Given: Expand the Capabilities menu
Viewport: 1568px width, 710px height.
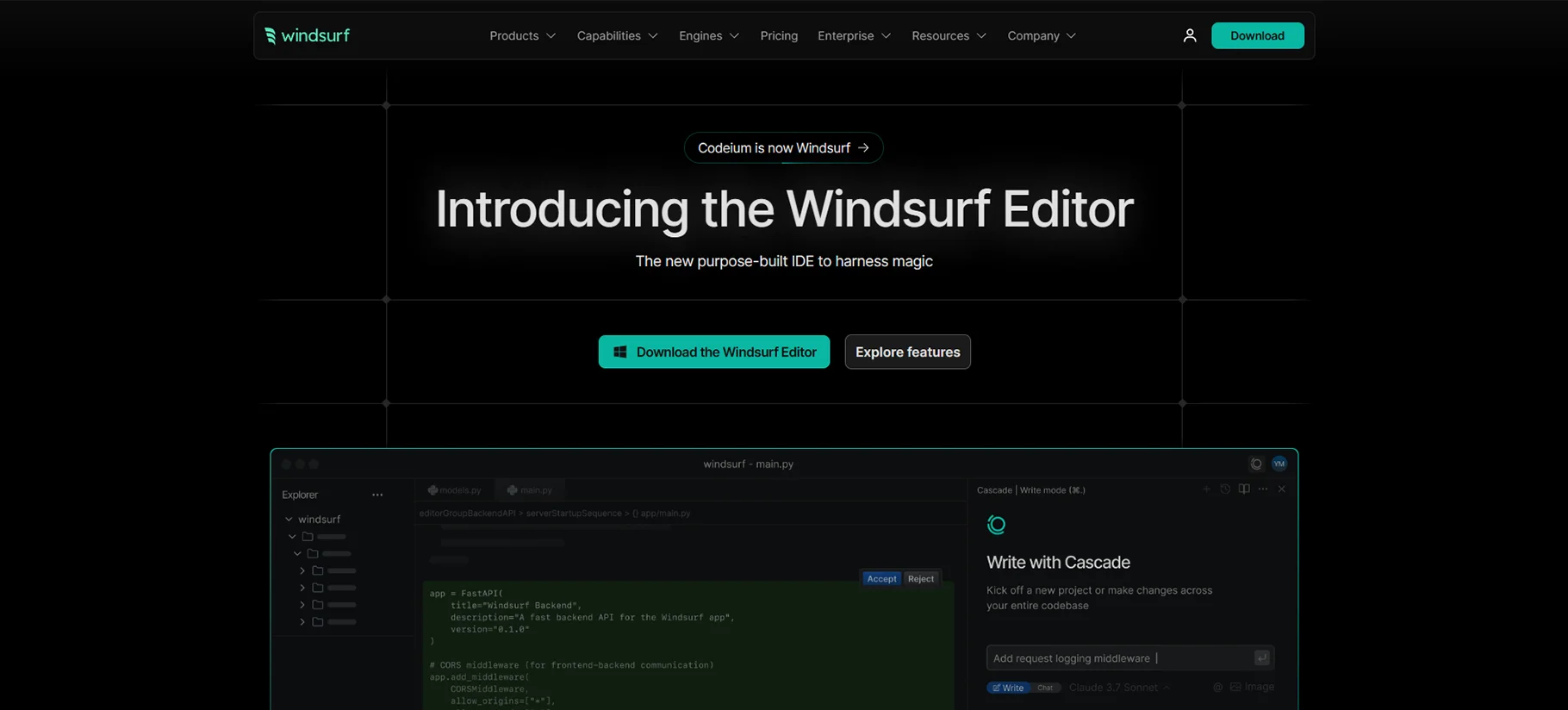Looking at the screenshot, I should click(x=617, y=35).
